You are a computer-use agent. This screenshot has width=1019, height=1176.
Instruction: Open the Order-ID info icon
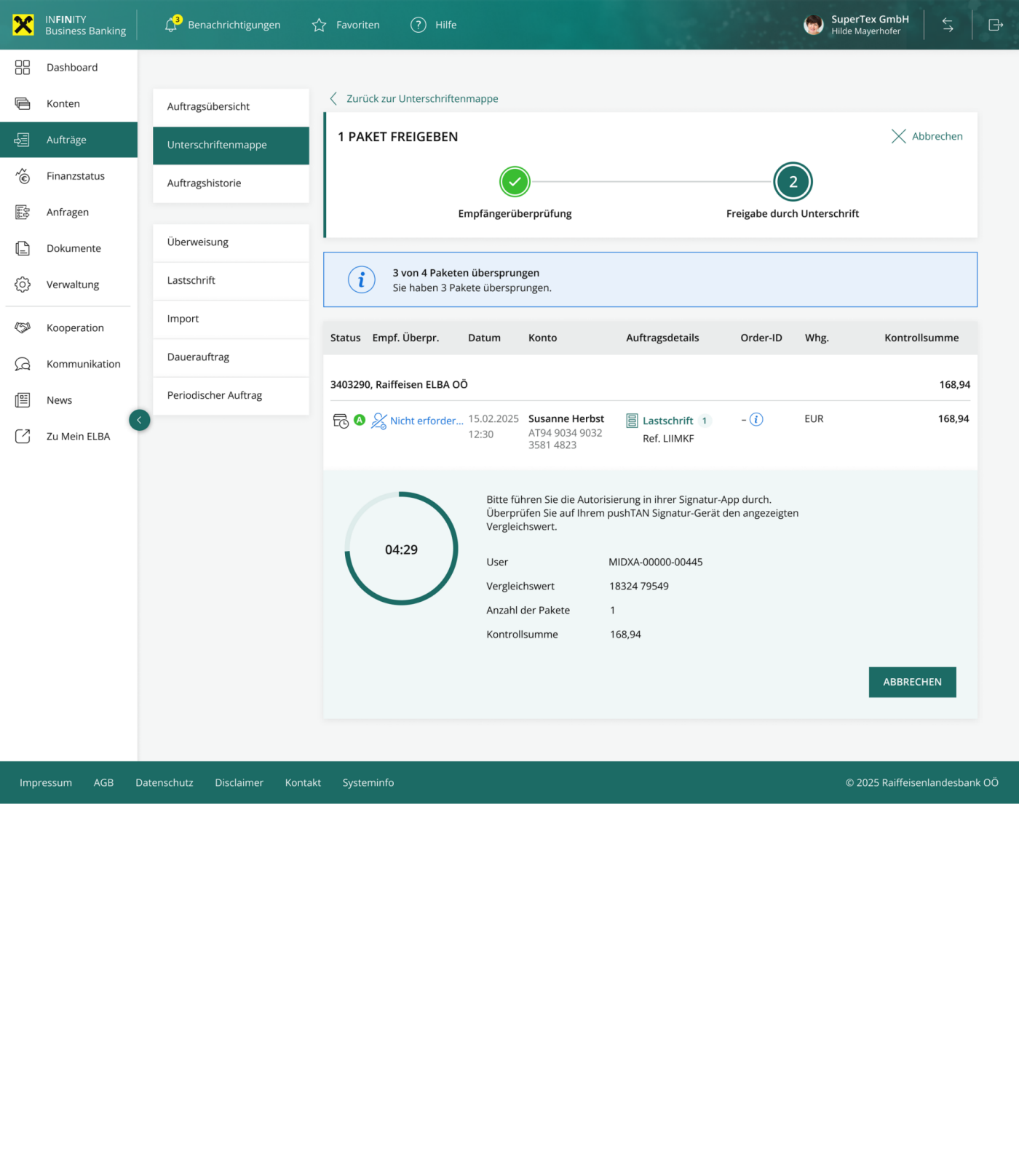[756, 419]
